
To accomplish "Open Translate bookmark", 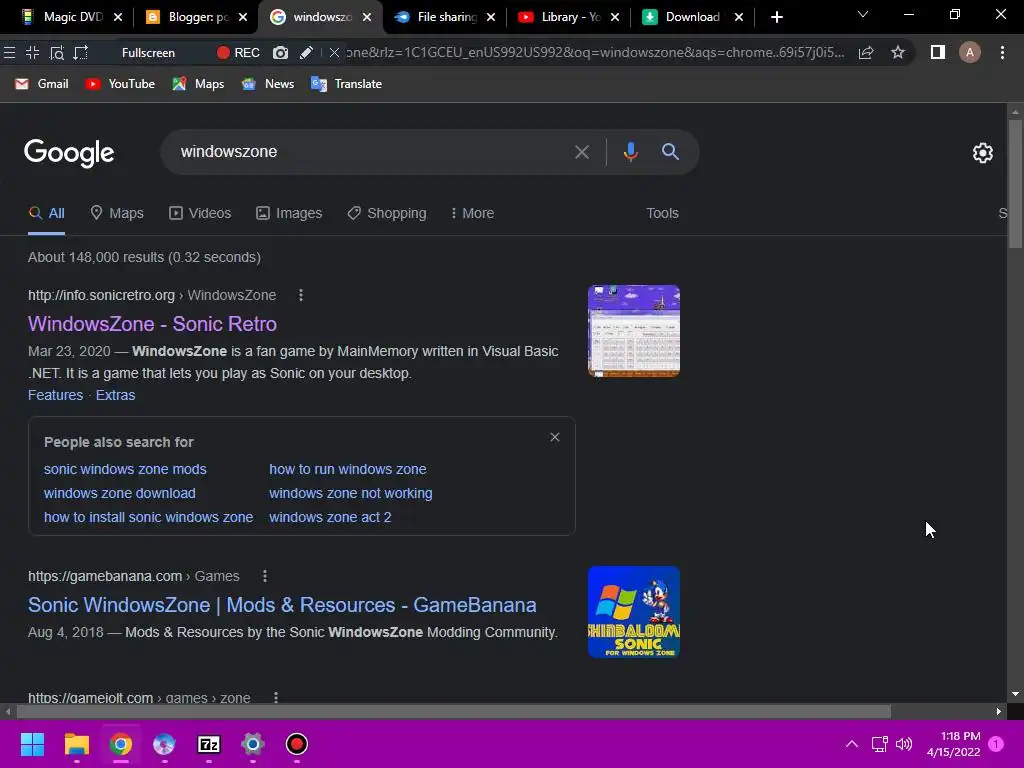I will tap(347, 84).
